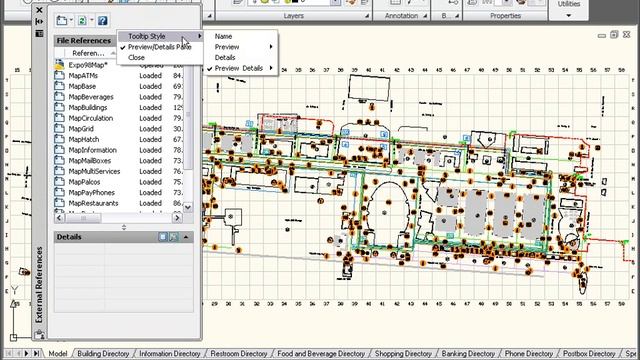
Task: Switch to Phone Directory layout tab
Action: [529, 353]
